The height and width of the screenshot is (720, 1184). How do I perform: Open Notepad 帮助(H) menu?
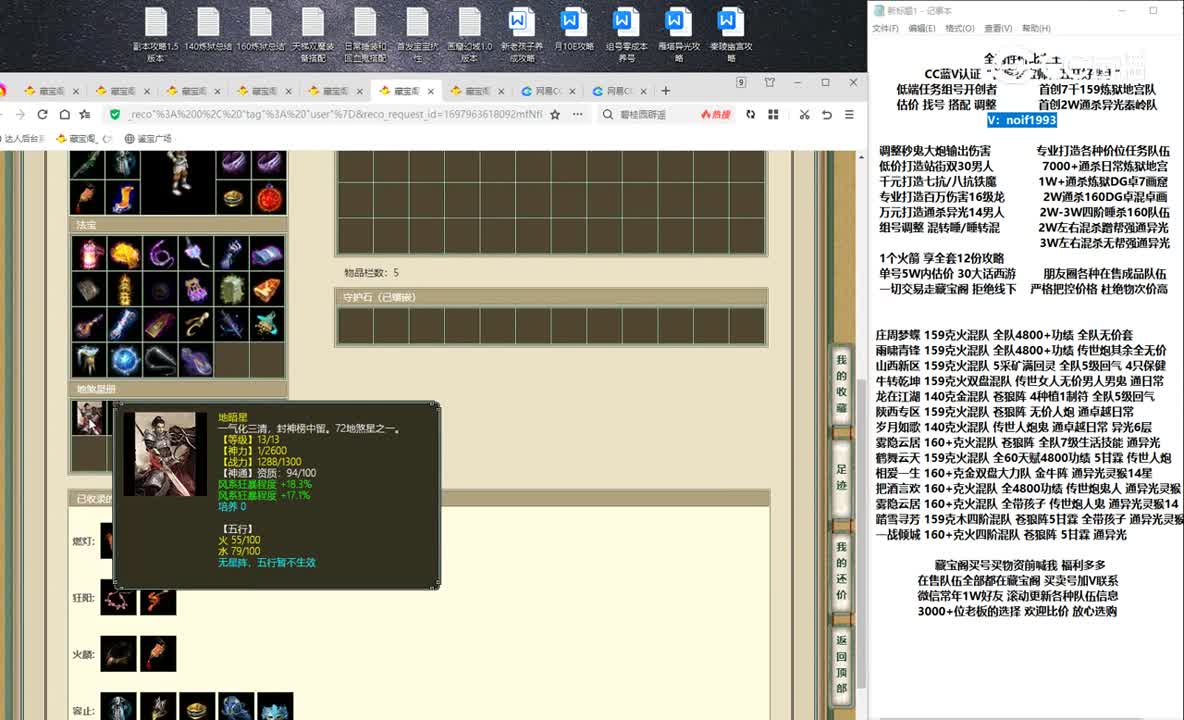1036,28
